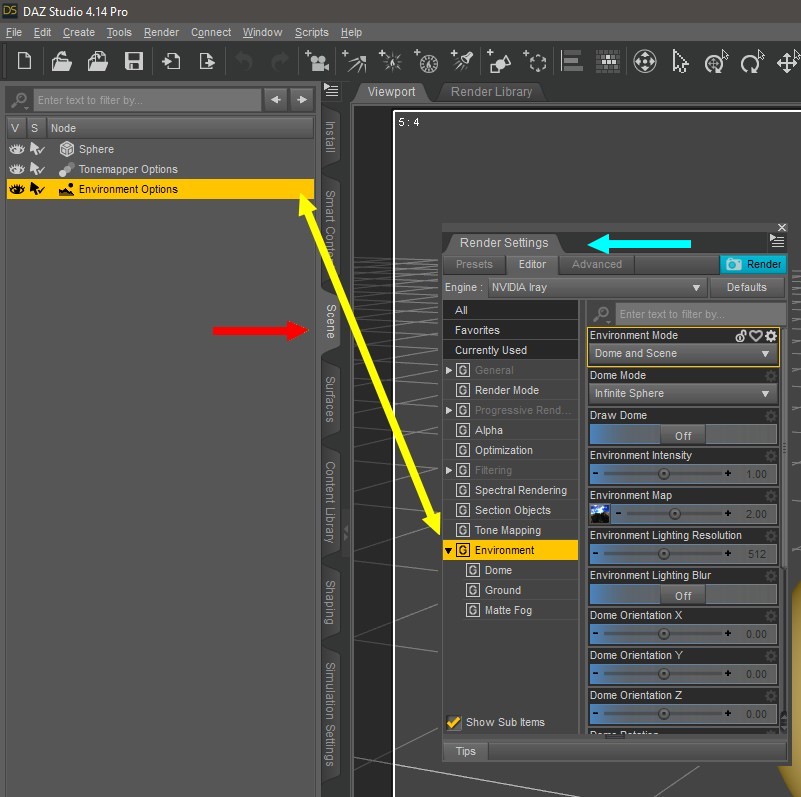Click the Environment Mode settings gear icon

[x=770, y=336]
